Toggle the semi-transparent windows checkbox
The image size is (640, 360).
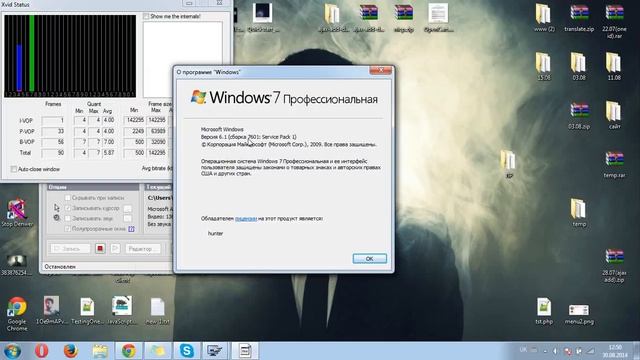coord(68,229)
